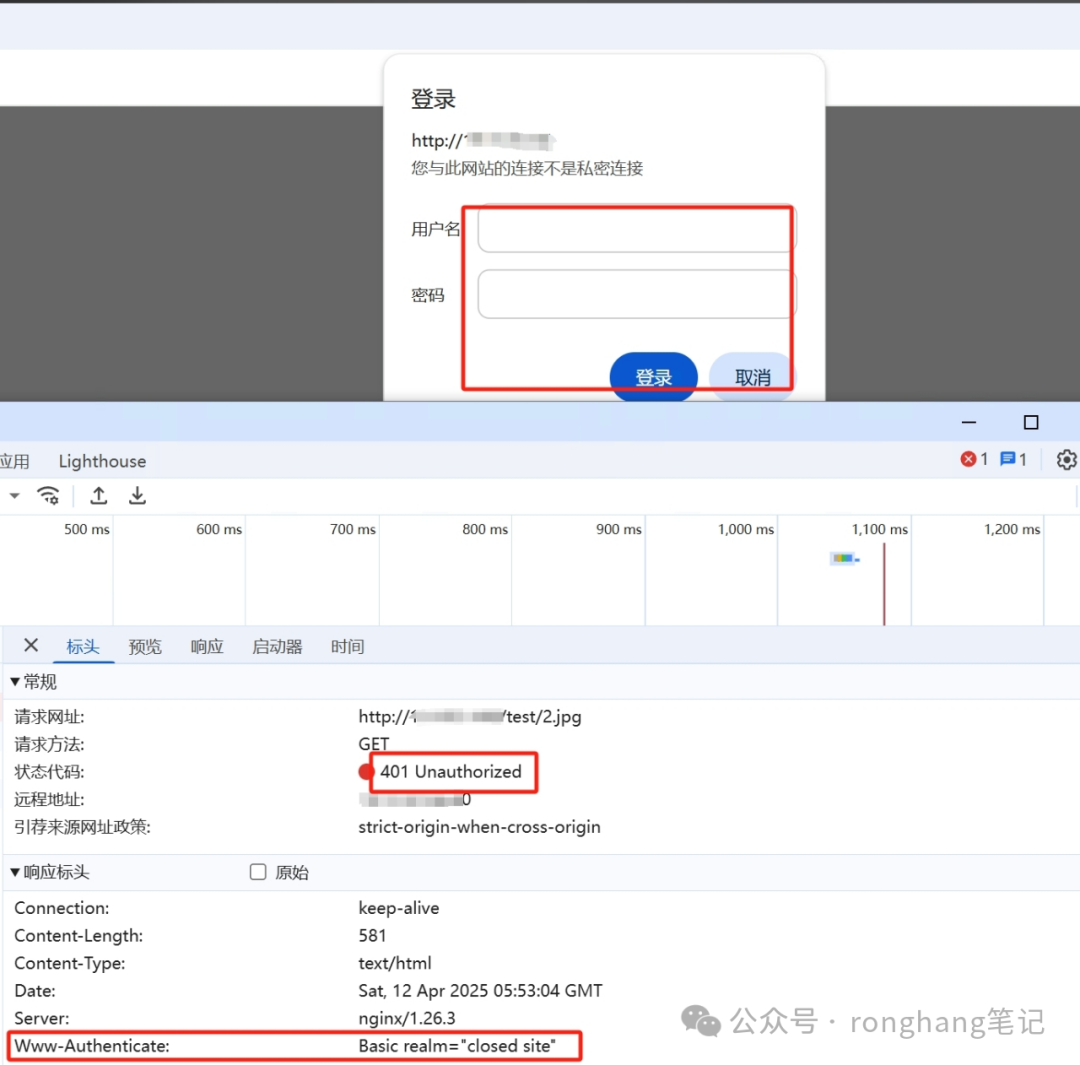Click the request bar in timeline overview
The width and height of the screenshot is (1080, 1065).
[x=843, y=558]
